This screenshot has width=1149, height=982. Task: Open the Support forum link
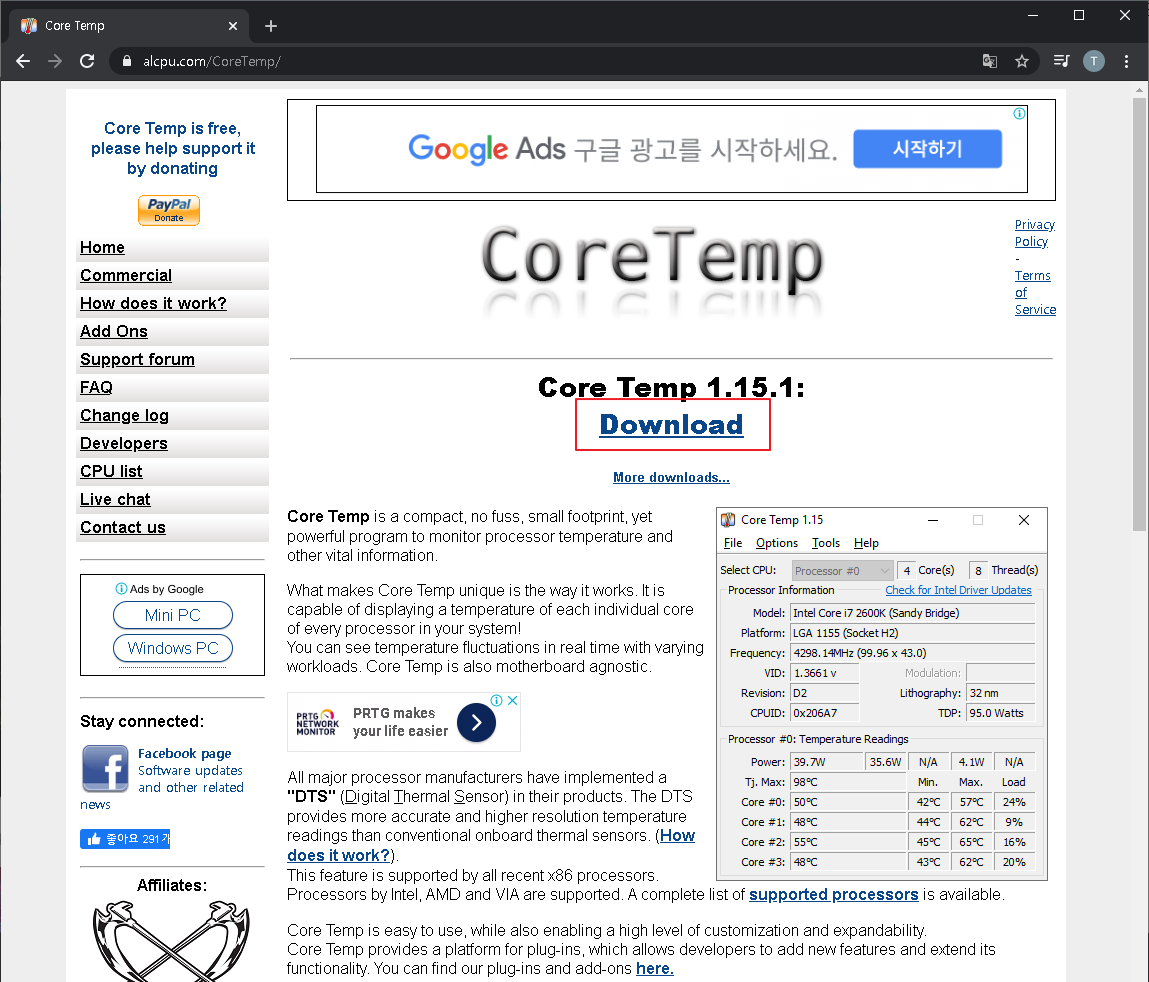coord(137,359)
